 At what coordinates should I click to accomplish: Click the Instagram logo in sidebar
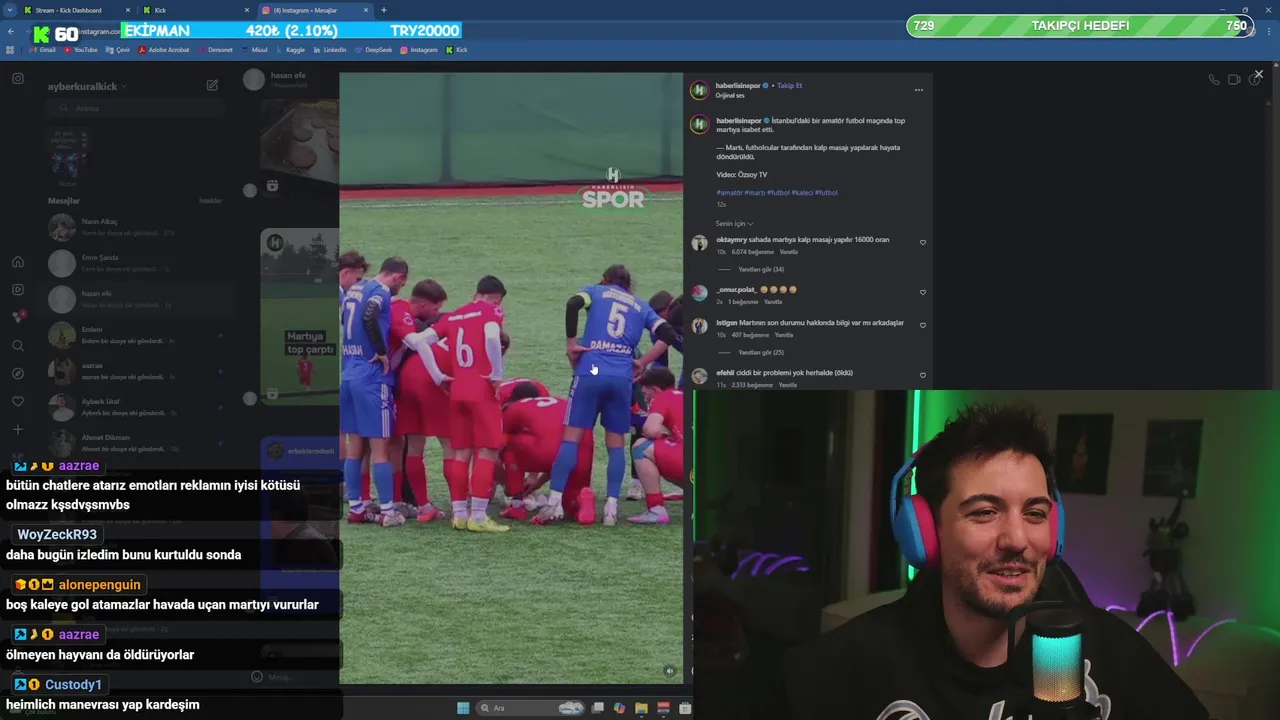tap(18, 78)
